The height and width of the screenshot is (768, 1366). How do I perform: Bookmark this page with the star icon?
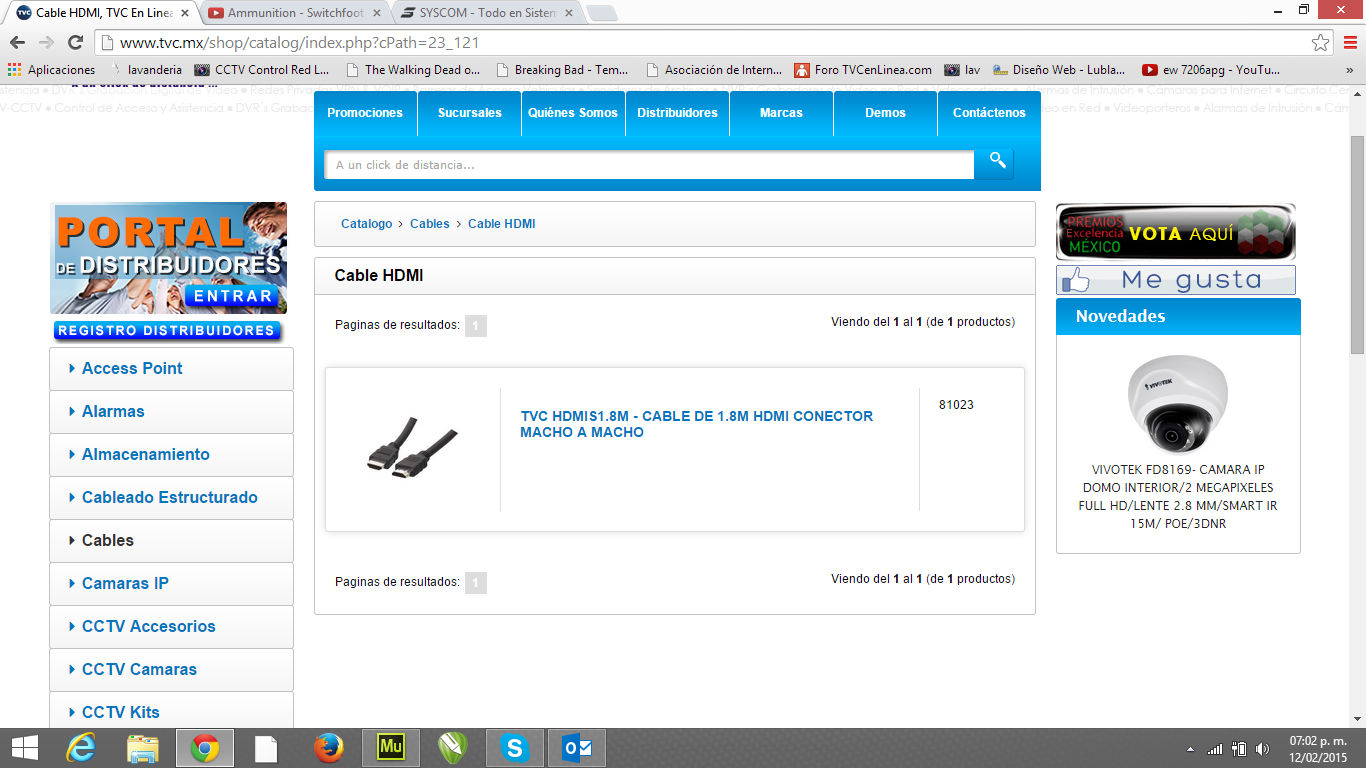(x=1321, y=43)
